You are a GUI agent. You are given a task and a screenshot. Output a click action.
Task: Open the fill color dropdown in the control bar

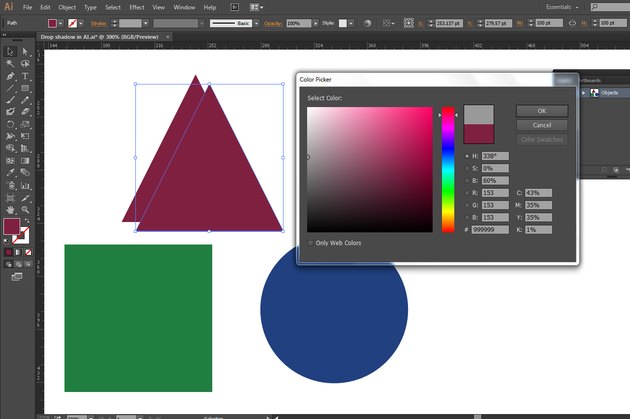point(61,23)
